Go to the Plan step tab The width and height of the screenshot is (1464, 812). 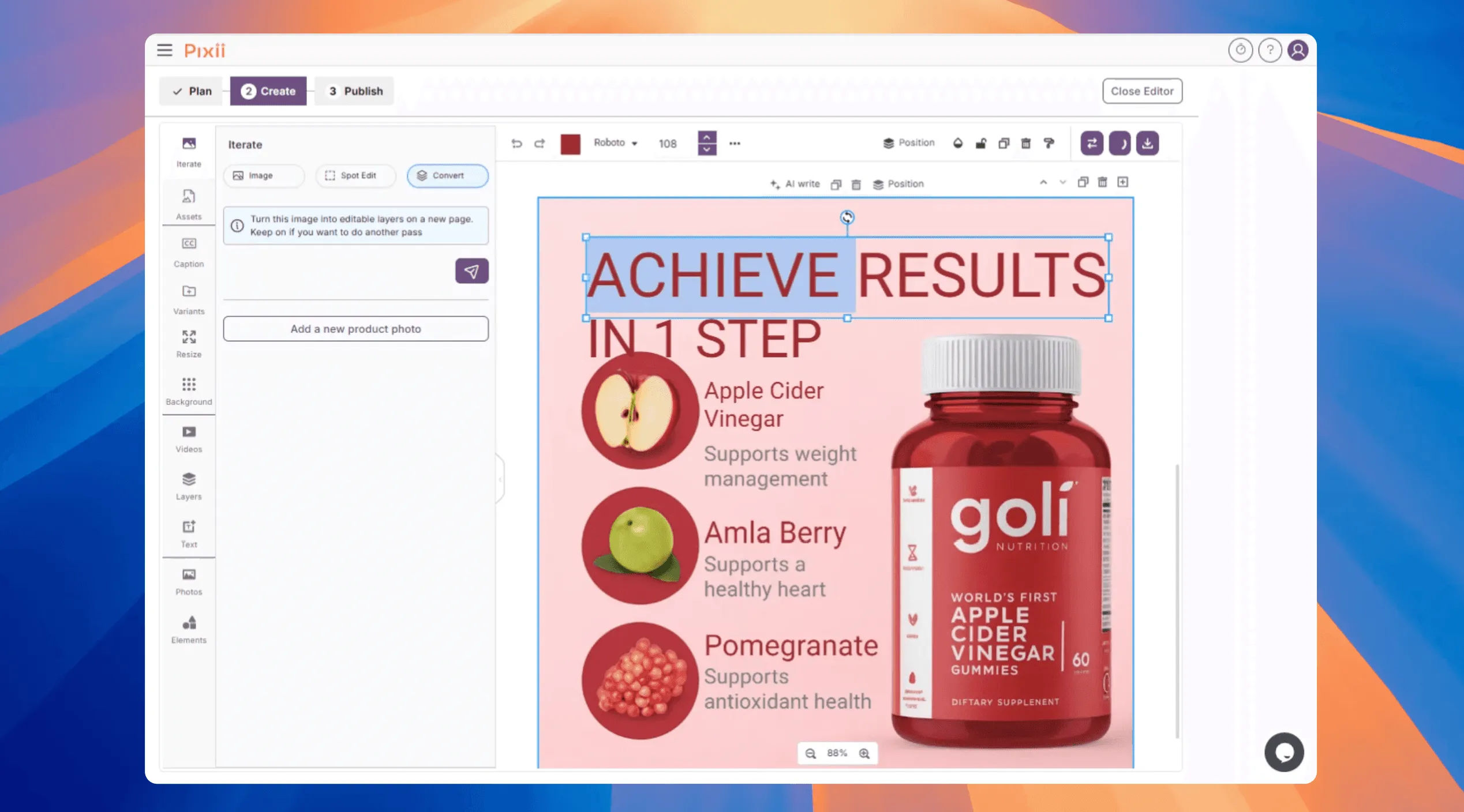tap(193, 91)
